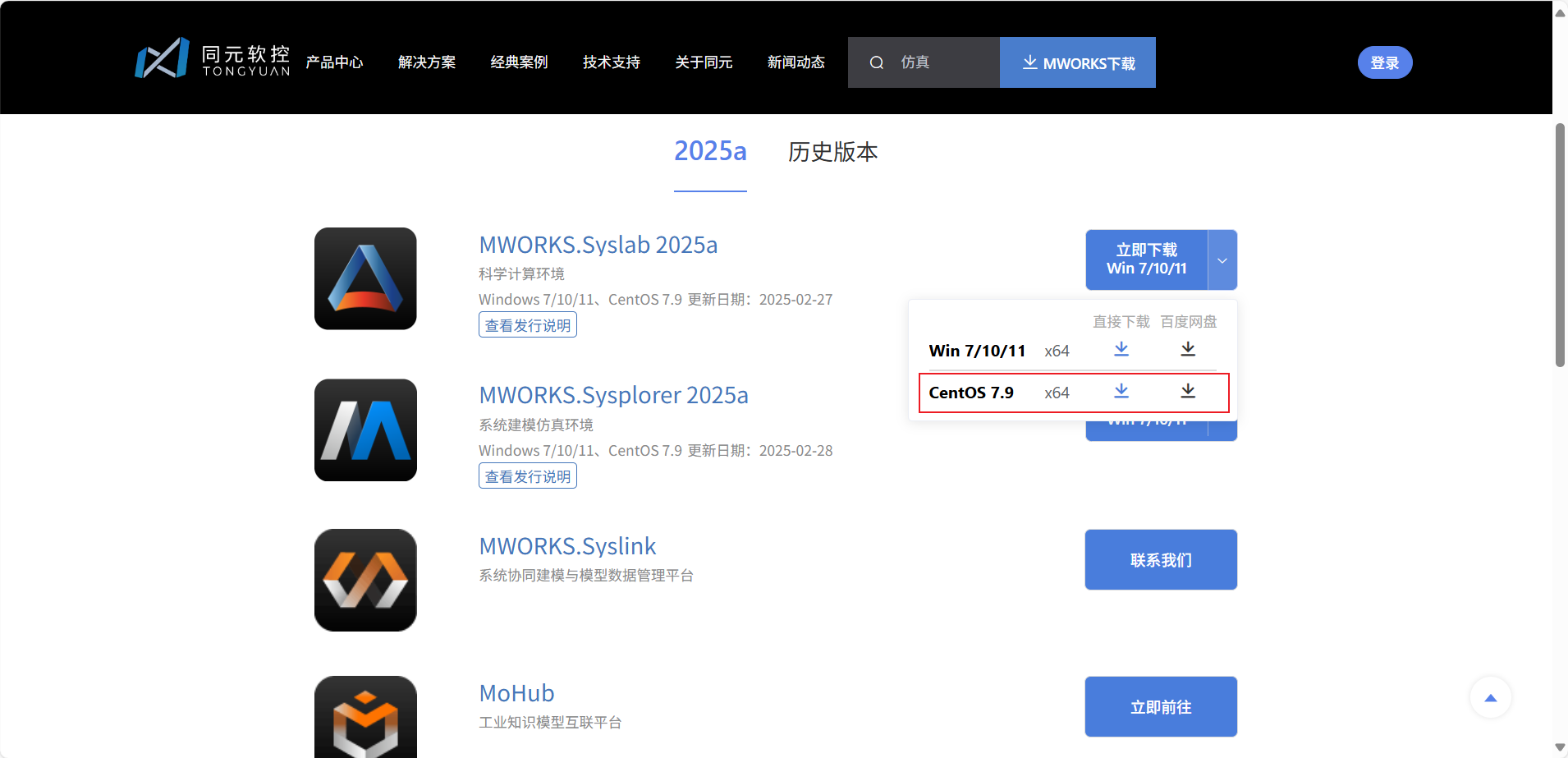The width and height of the screenshot is (1568, 758).
Task: Open the MWORKS.Sysplorer 2025a title link
Action: click(614, 395)
